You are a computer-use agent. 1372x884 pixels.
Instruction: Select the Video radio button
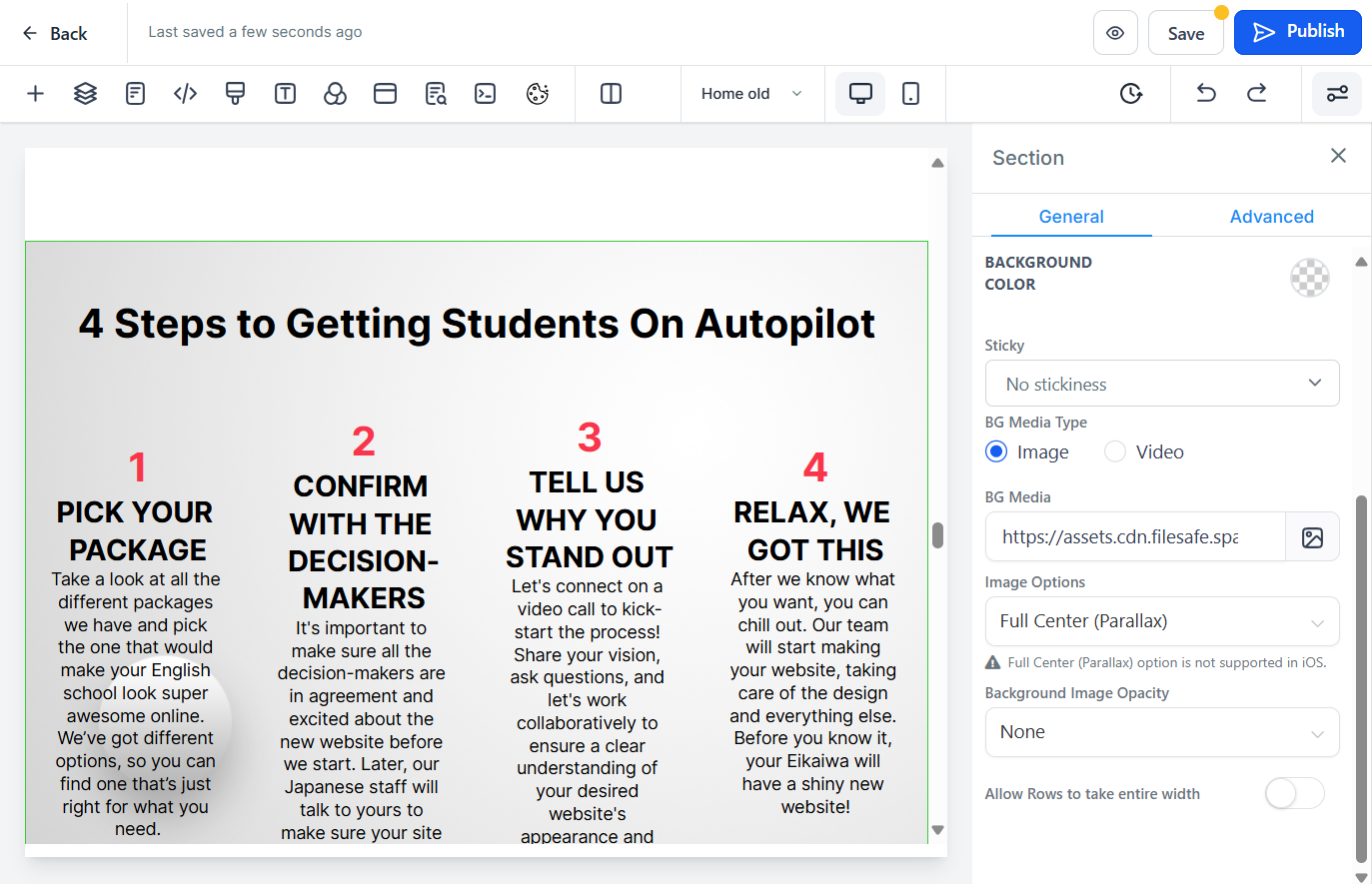pos(1115,452)
